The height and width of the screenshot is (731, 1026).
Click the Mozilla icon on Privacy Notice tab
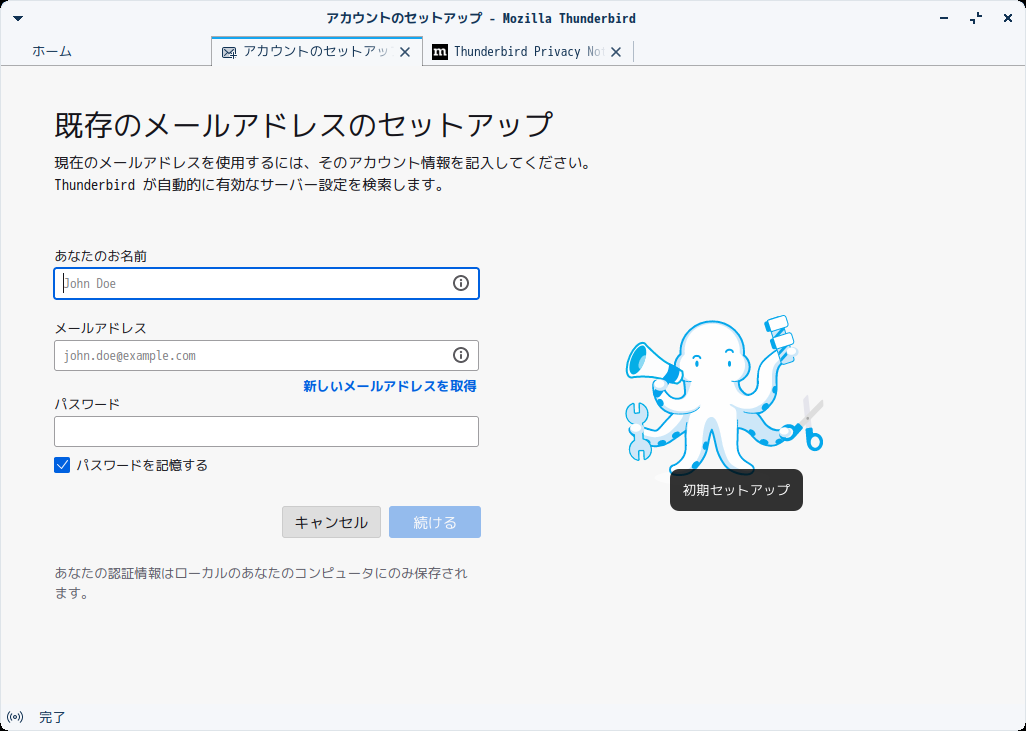coord(440,52)
